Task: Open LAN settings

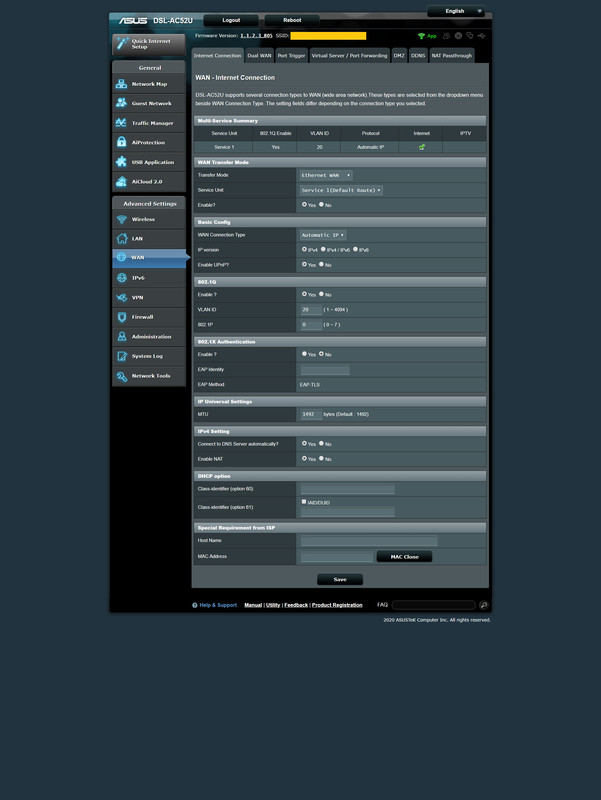Action: click(x=148, y=239)
